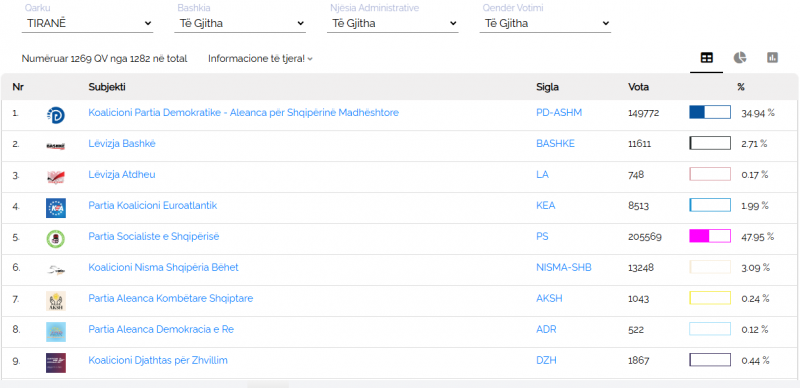Screen dimensions: 800x388
Task: Click the Partia Socialiste logo icon
Action: (x=56, y=239)
